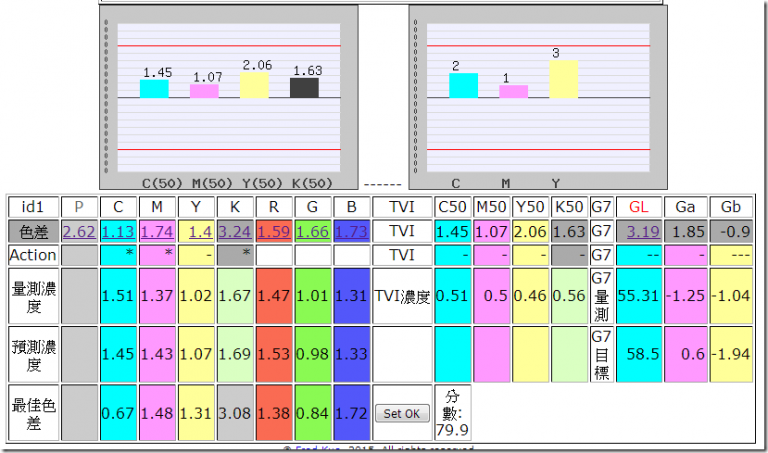768x453 pixels.
Task: Open the K color difference link 3.24
Action: [235, 231]
